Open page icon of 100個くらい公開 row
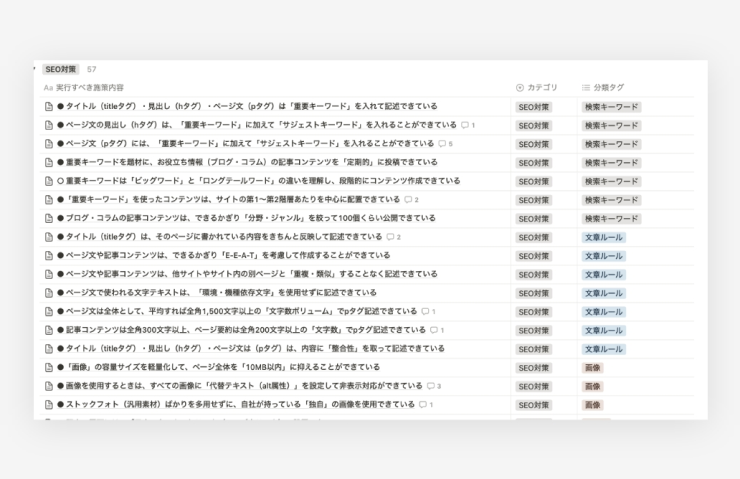Viewport: 740px width, 479px height. 49,218
